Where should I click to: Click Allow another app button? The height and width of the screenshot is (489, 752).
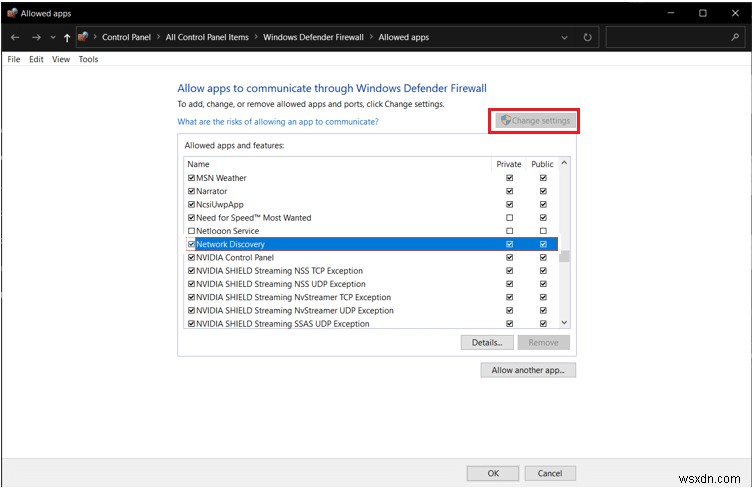pos(528,370)
